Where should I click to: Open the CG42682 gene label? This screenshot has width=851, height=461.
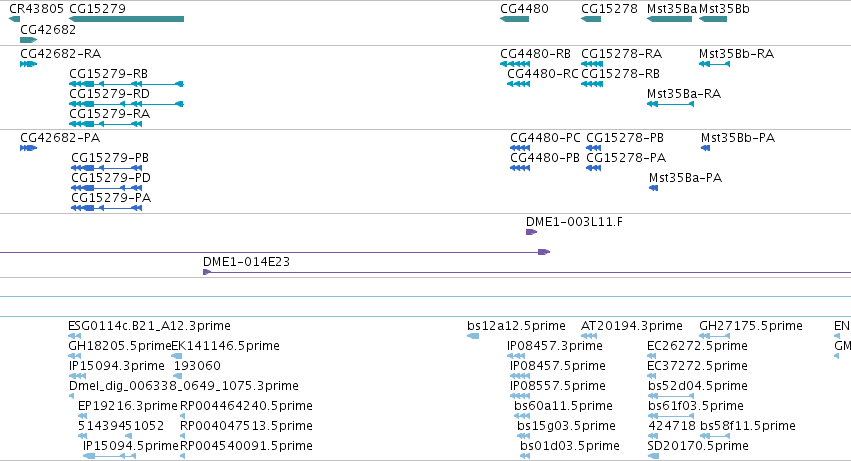[48, 29]
